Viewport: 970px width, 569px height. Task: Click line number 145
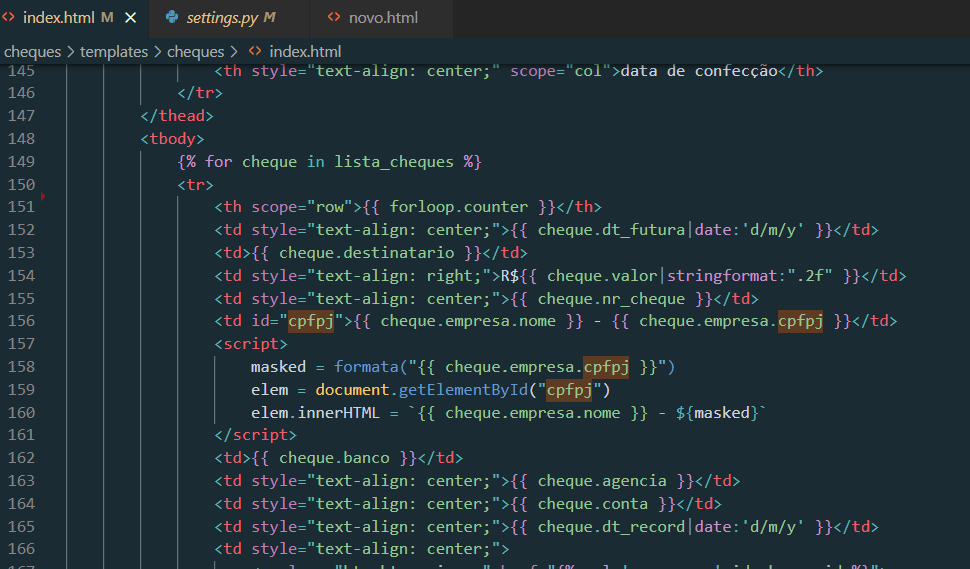pos(22,71)
